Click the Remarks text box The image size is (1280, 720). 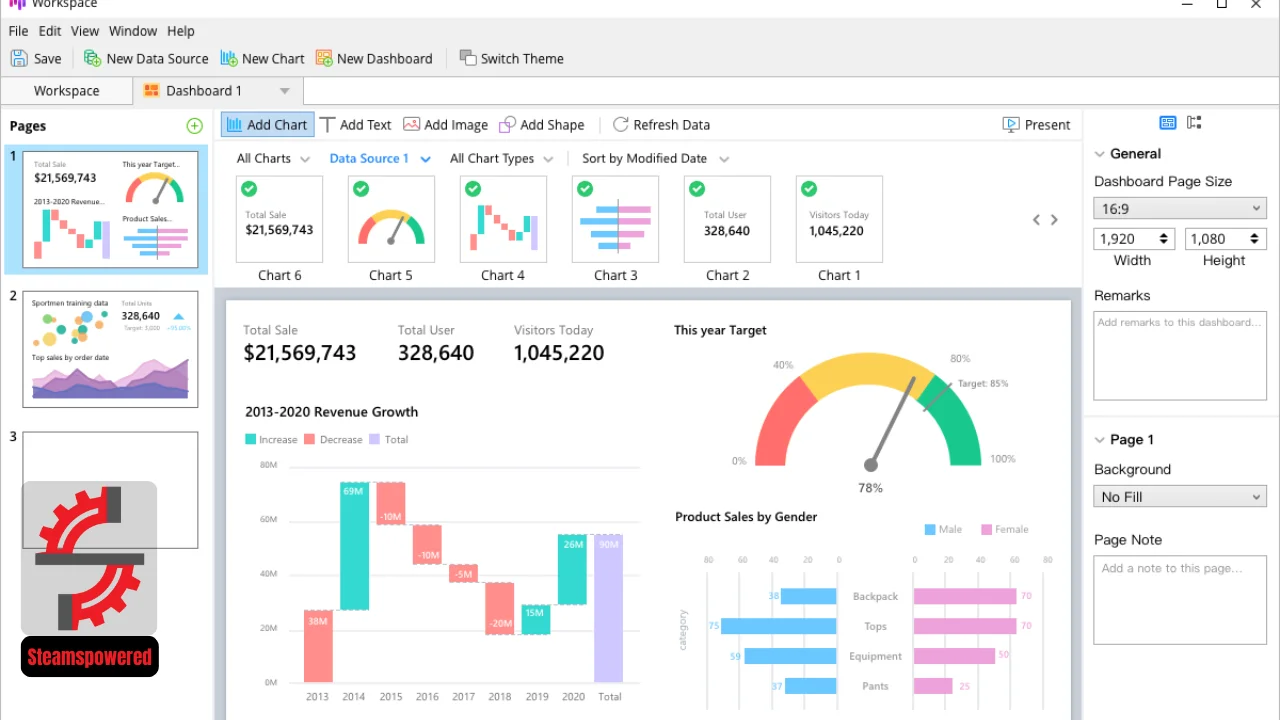[1180, 356]
